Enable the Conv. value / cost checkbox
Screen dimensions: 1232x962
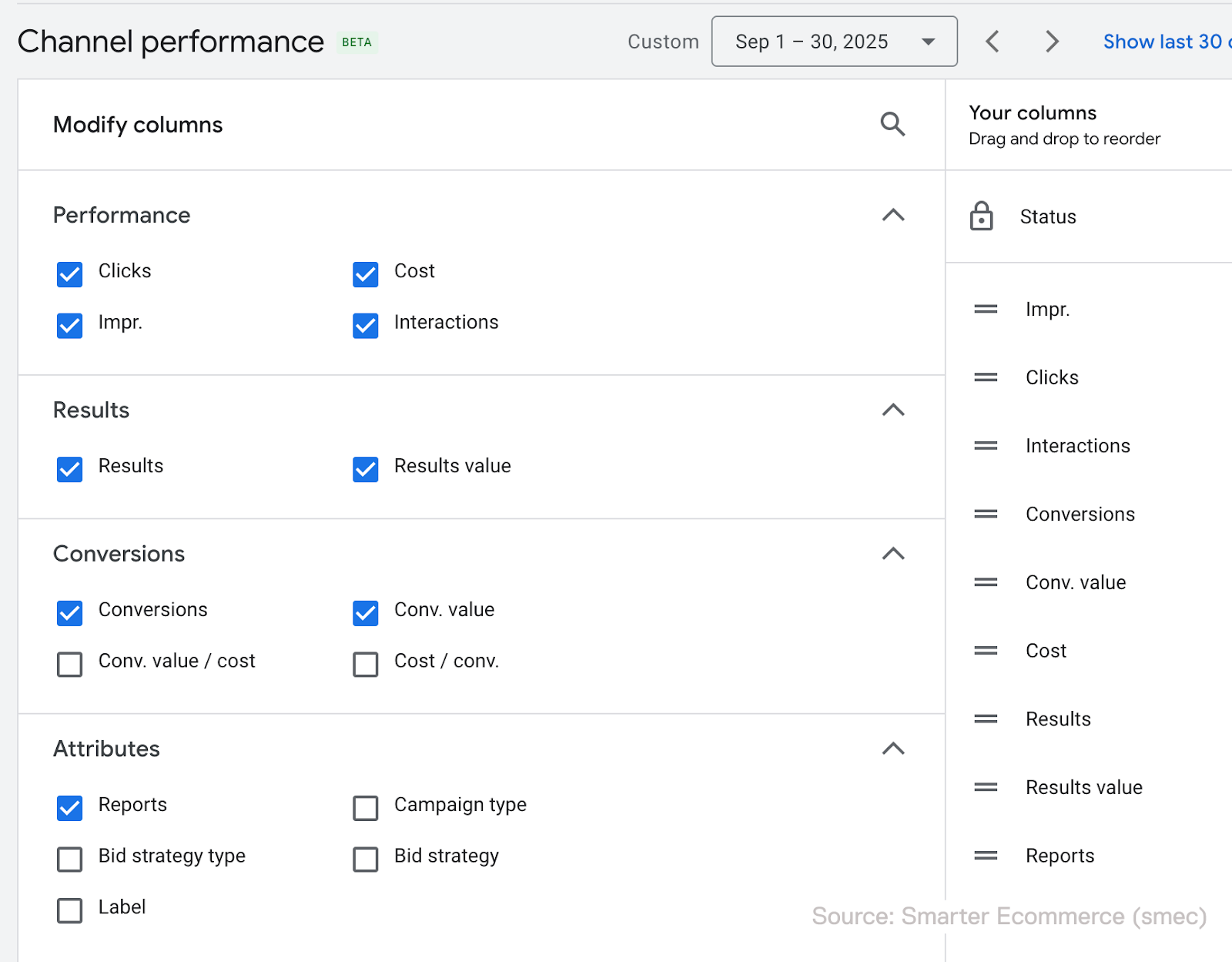(x=69, y=664)
